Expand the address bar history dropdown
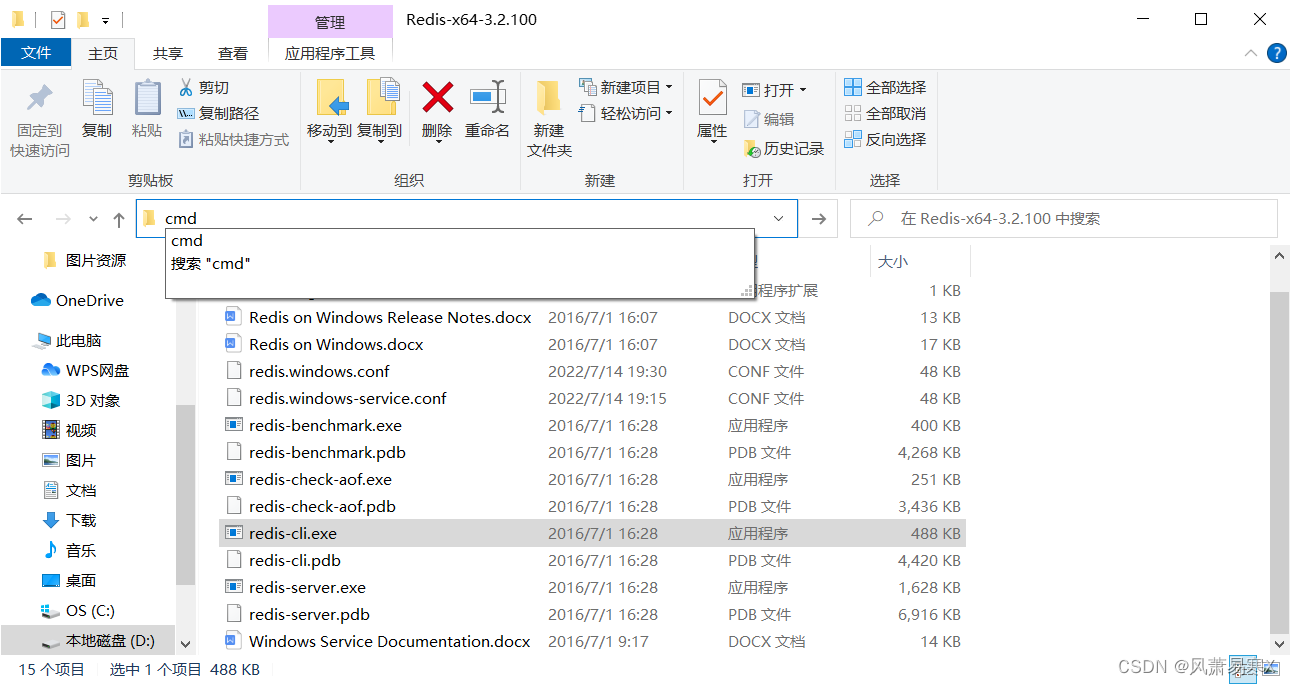This screenshot has height=685, width=1291. [779, 219]
